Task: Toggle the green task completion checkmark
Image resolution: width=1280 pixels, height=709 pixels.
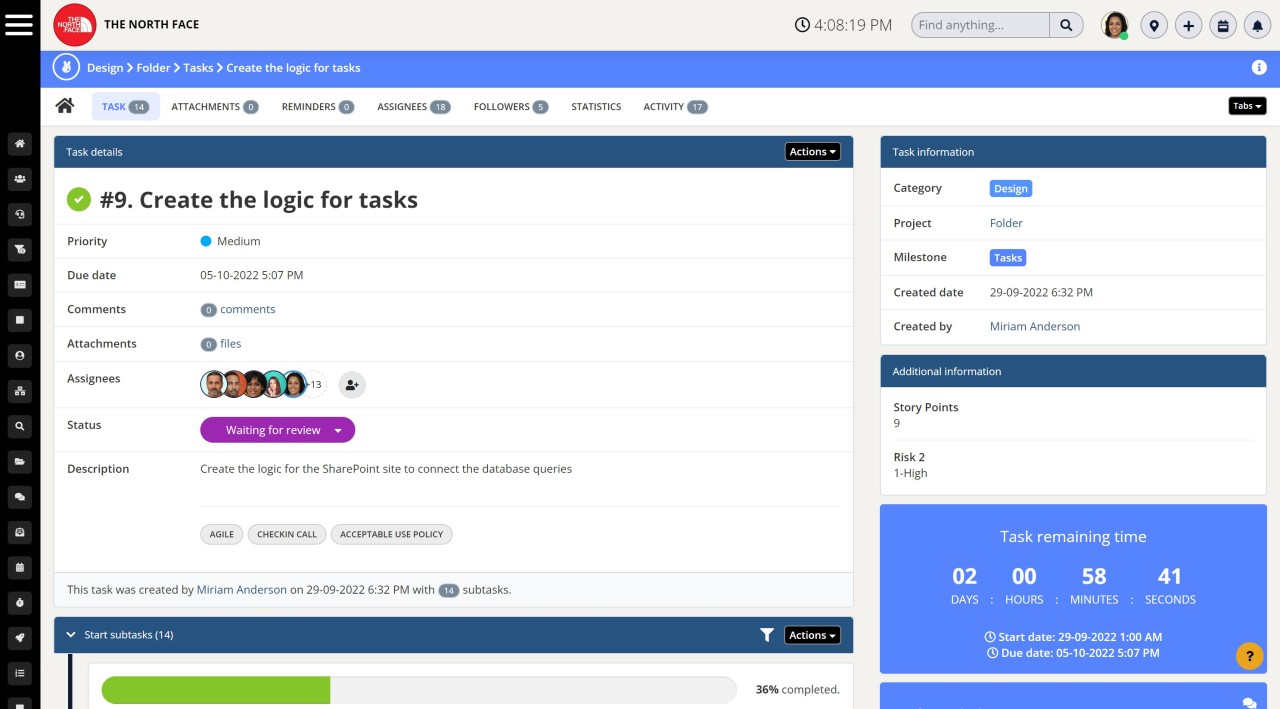Action: (79, 198)
